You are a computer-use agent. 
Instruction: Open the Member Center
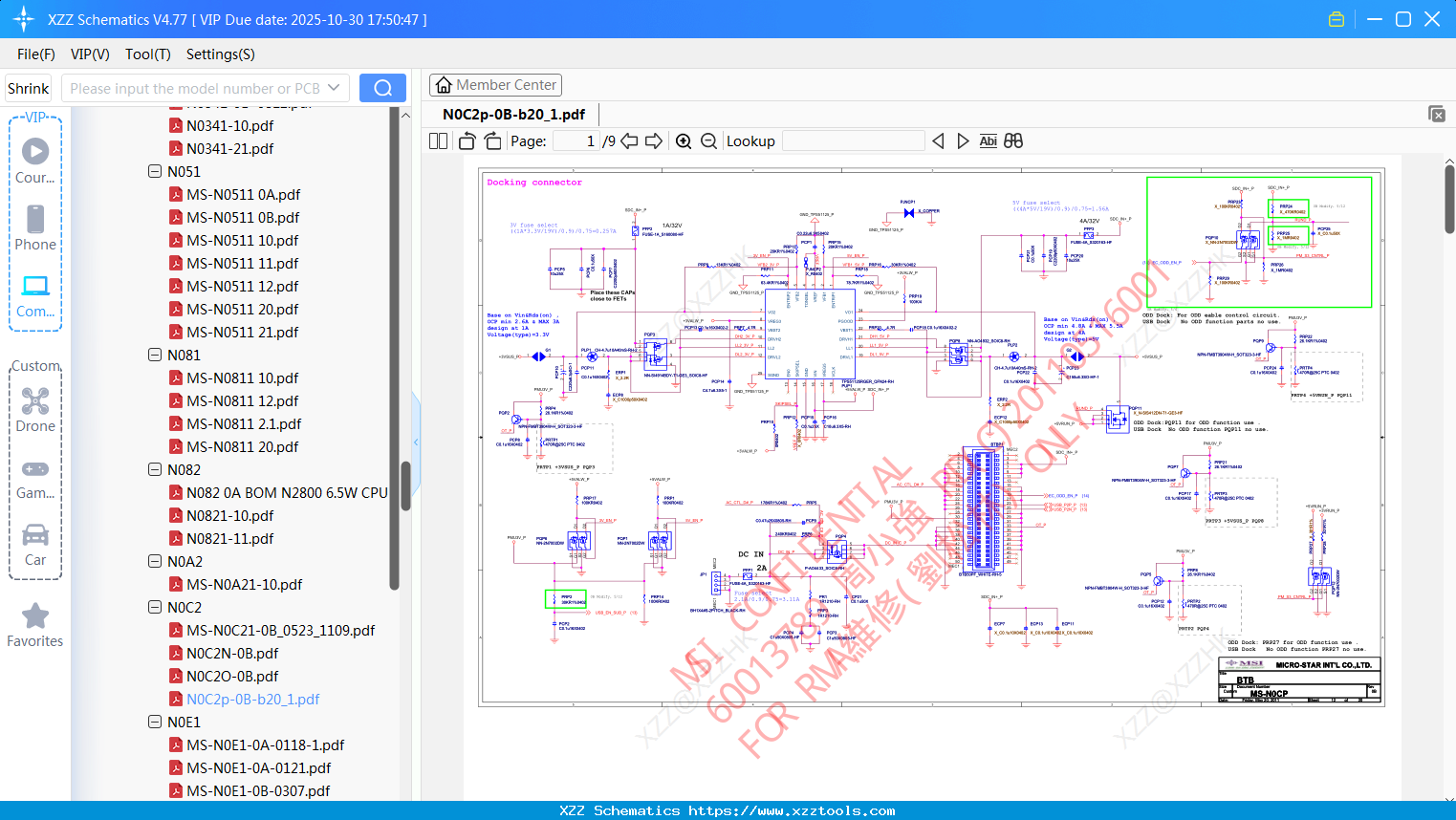pyautogui.click(x=495, y=85)
